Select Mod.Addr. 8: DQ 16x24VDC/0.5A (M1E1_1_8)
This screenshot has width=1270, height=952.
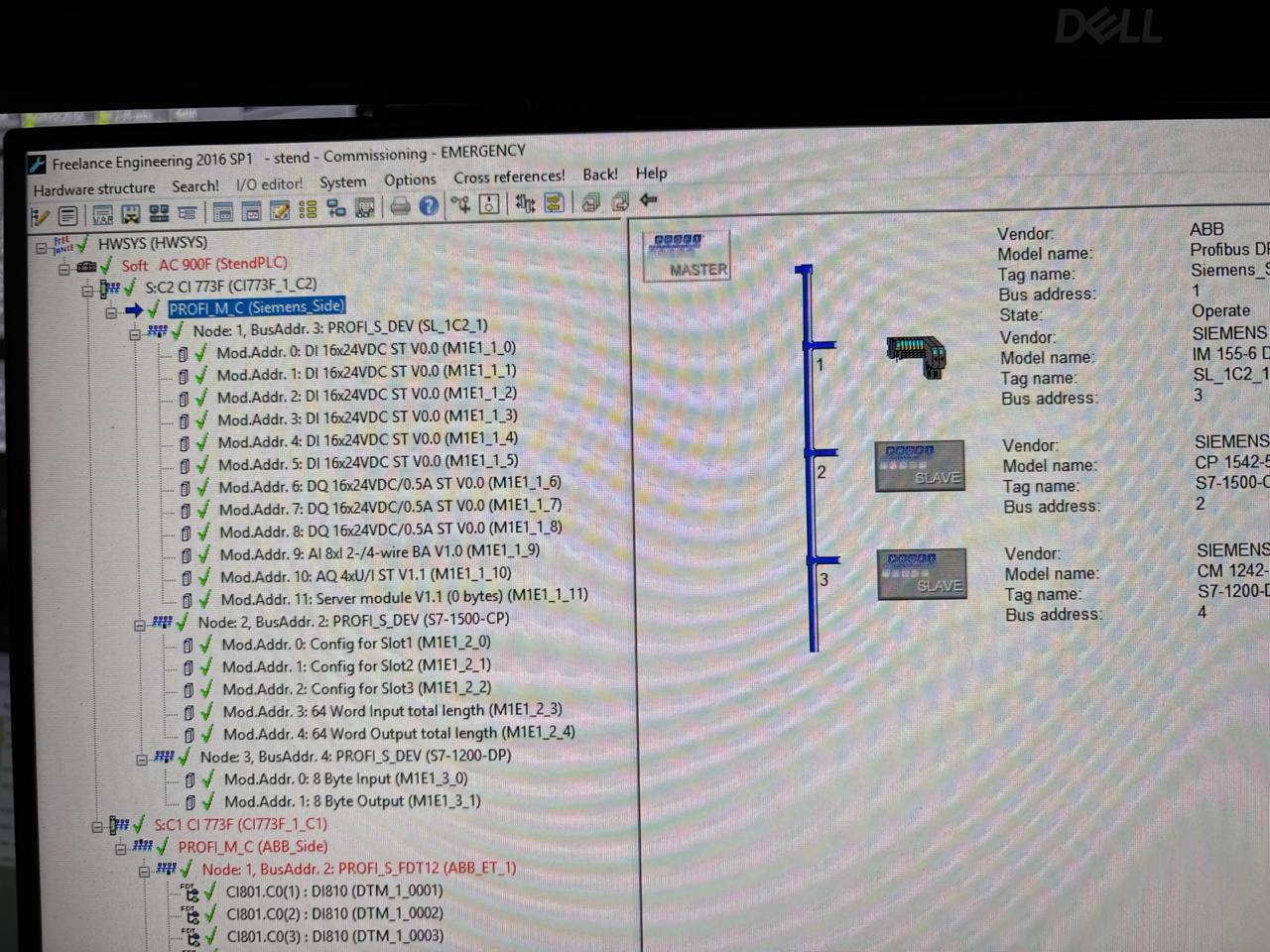point(390,530)
